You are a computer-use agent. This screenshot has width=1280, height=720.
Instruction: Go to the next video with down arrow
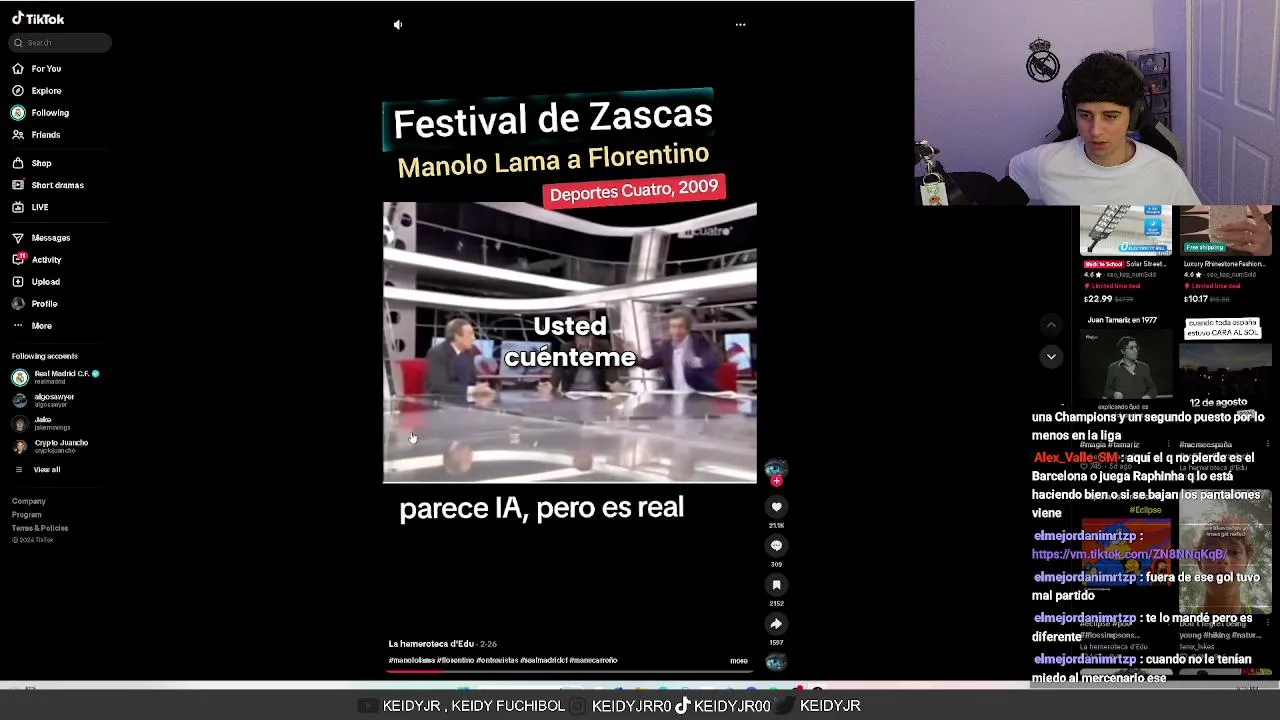[x=1051, y=356]
